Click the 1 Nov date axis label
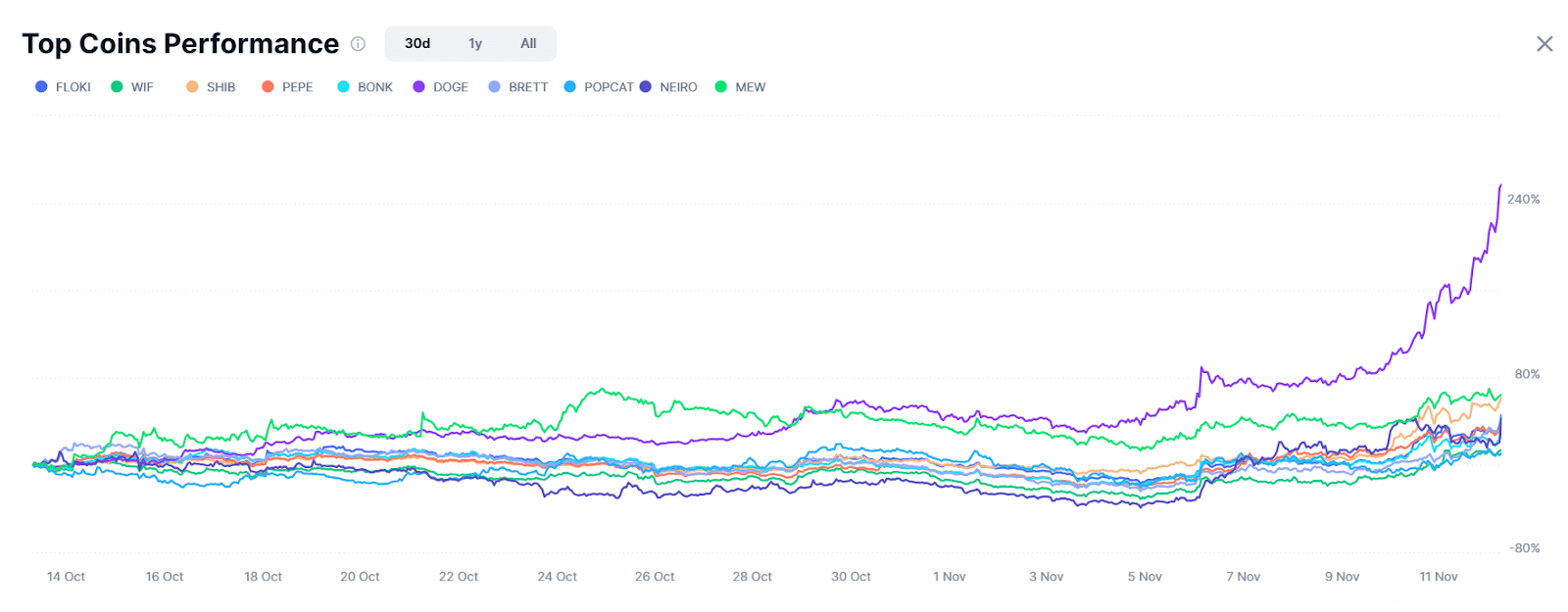 coord(949,577)
